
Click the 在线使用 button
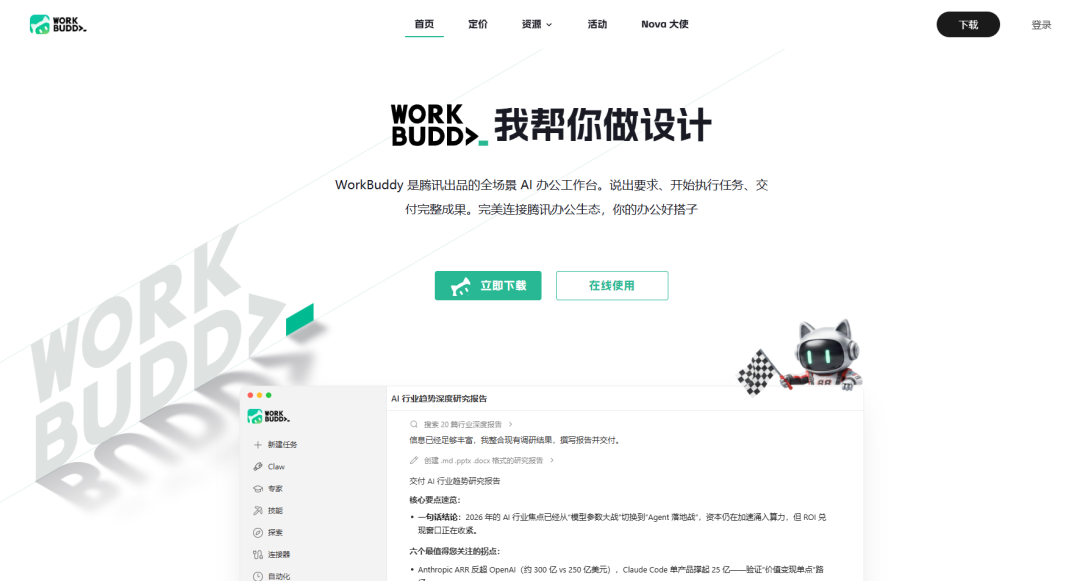(612, 286)
